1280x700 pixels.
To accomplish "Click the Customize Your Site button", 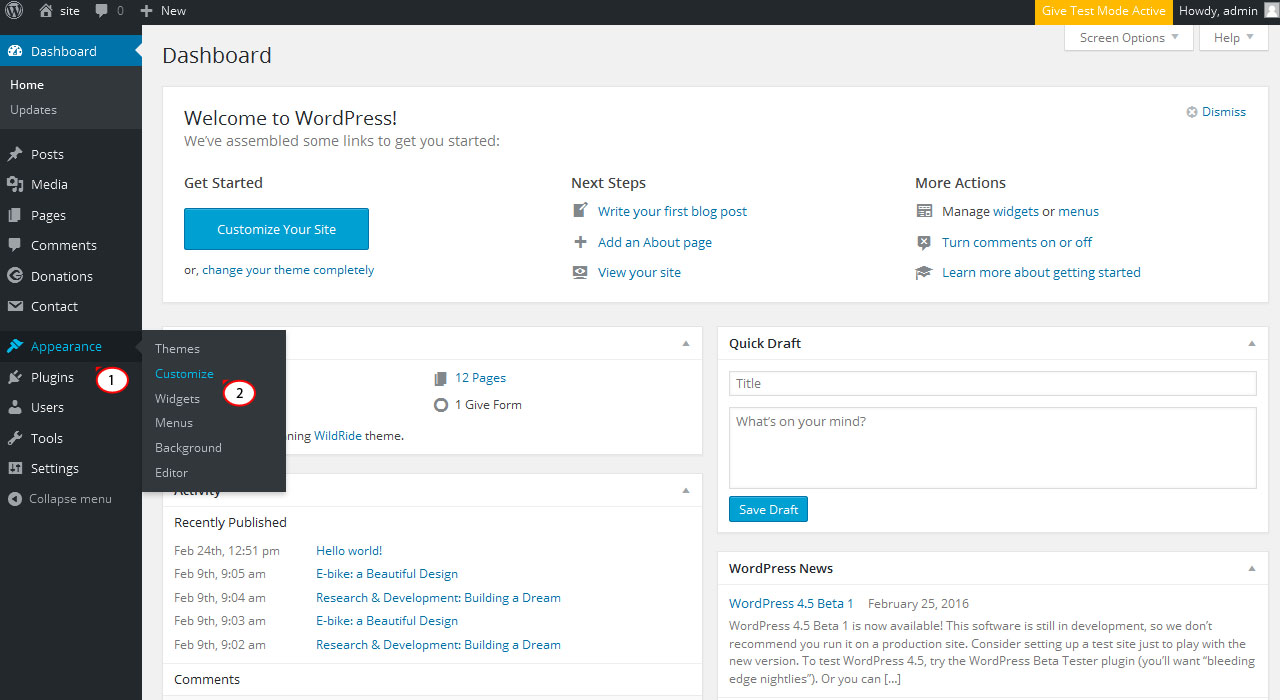I will tap(276, 229).
